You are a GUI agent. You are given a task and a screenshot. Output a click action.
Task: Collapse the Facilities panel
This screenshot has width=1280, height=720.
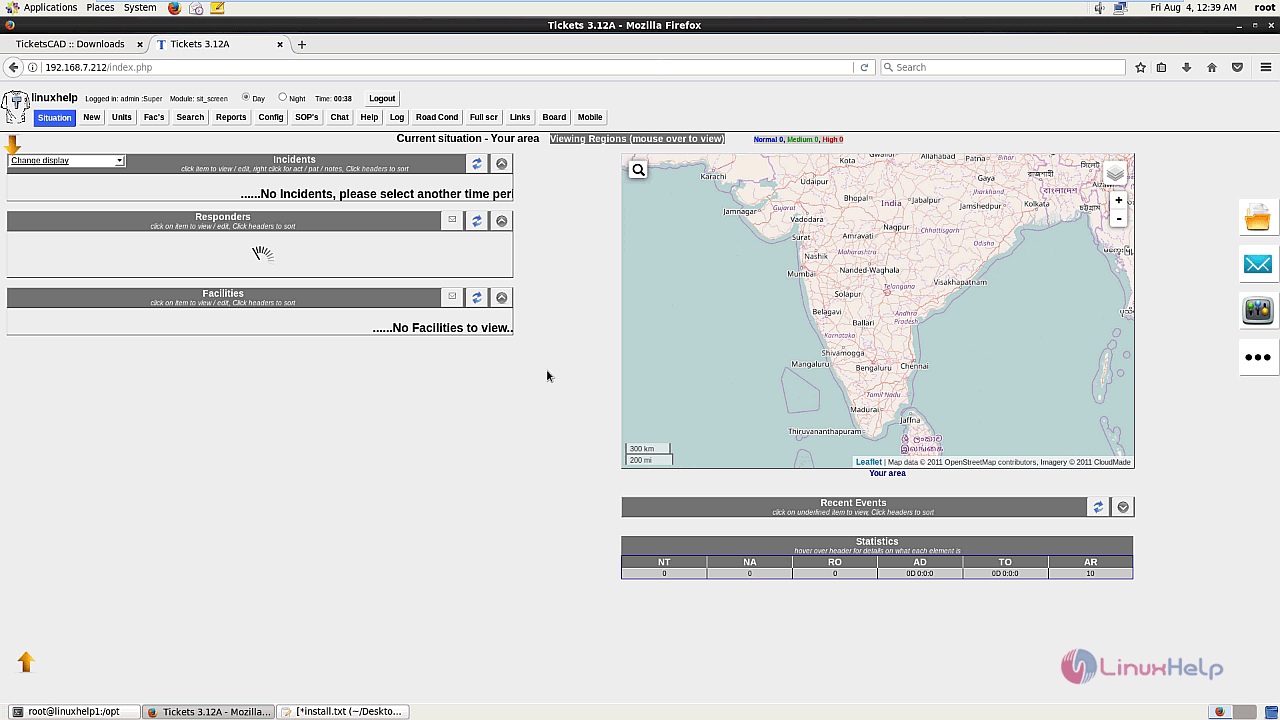click(x=502, y=297)
